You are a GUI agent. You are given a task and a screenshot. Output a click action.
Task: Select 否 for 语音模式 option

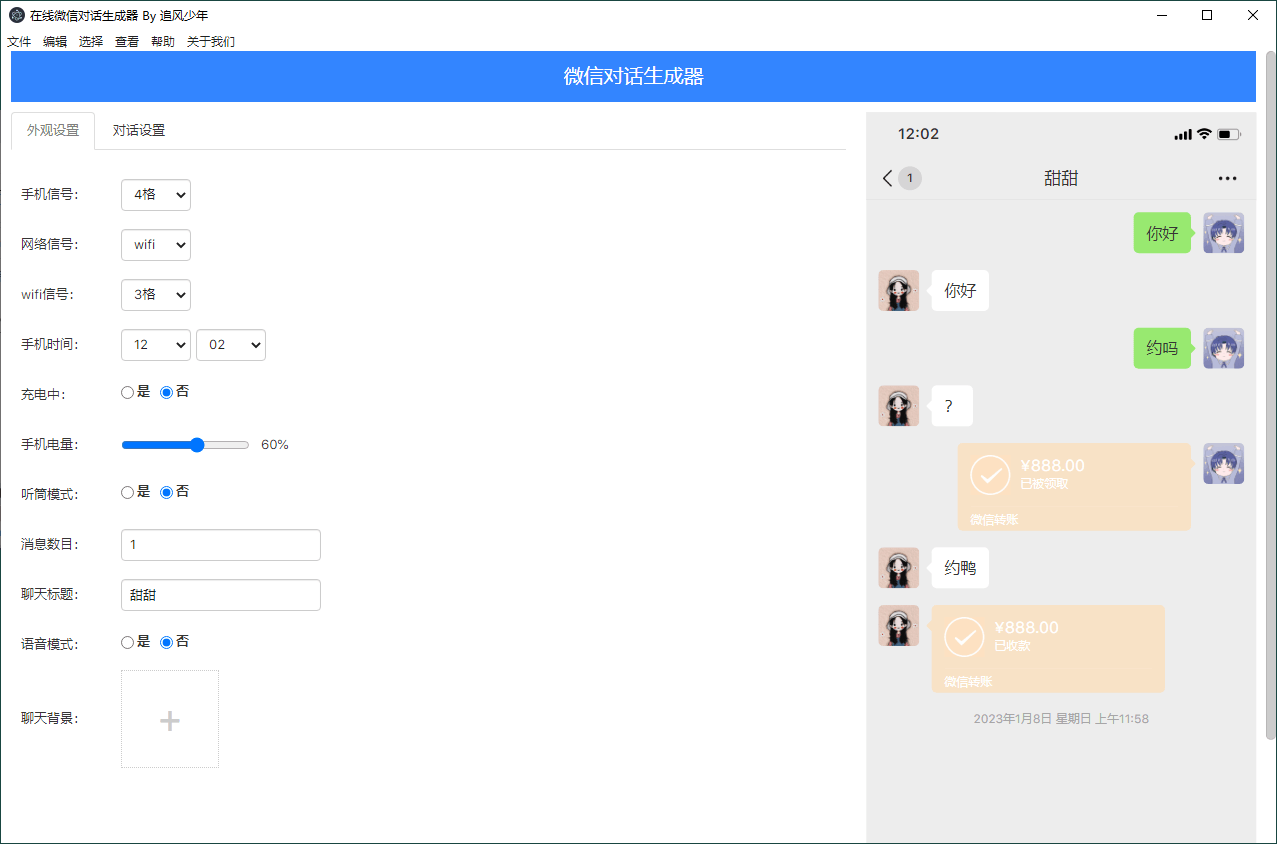click(x=167, y=642)
